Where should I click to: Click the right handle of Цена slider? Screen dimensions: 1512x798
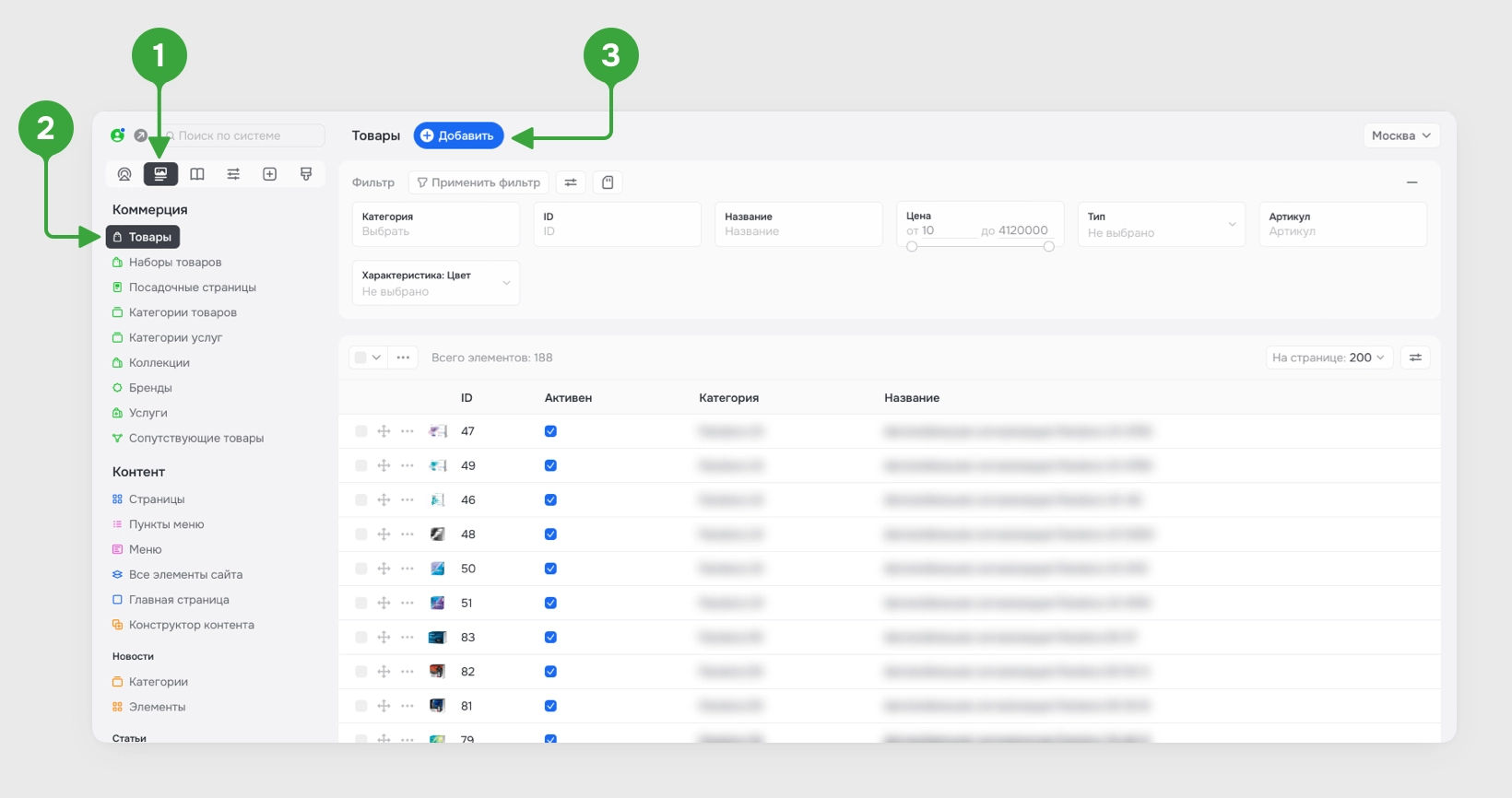pos(1048,246)
